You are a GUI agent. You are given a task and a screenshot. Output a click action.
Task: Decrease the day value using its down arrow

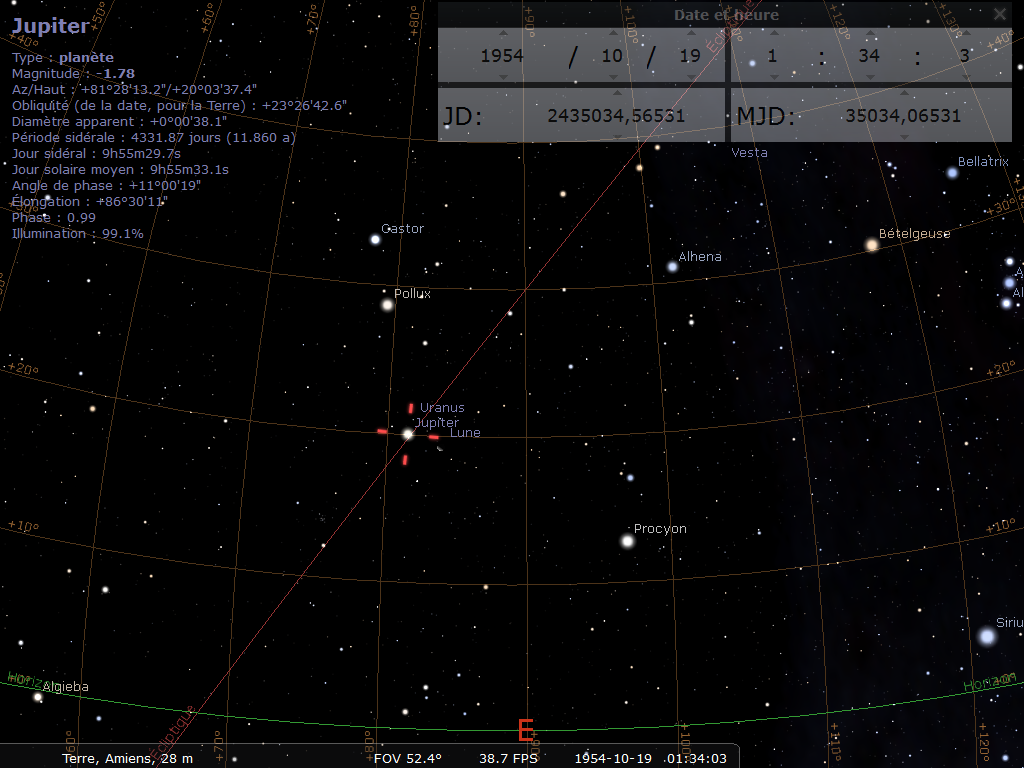[690, 77]
